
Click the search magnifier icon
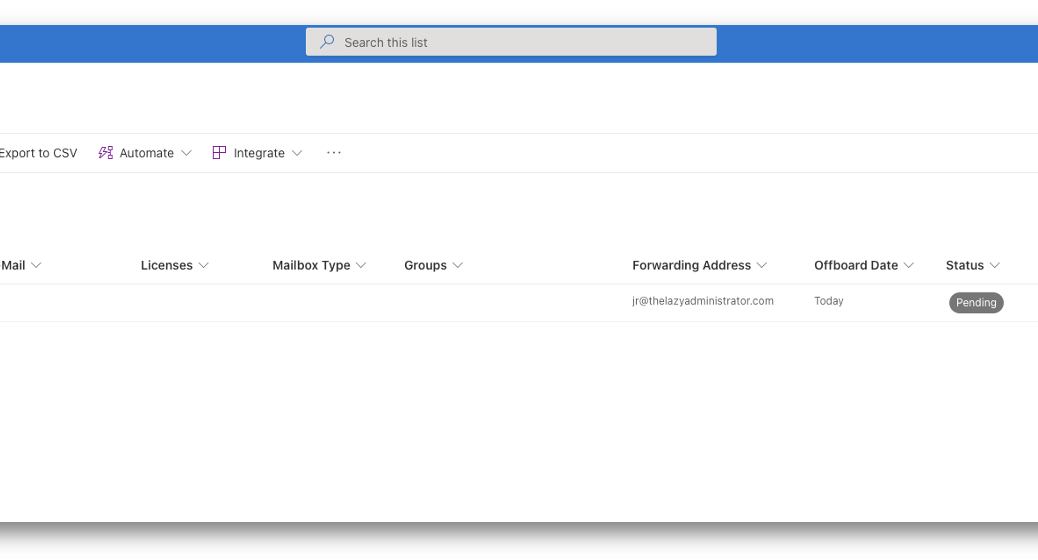click(x=327, y=42)
